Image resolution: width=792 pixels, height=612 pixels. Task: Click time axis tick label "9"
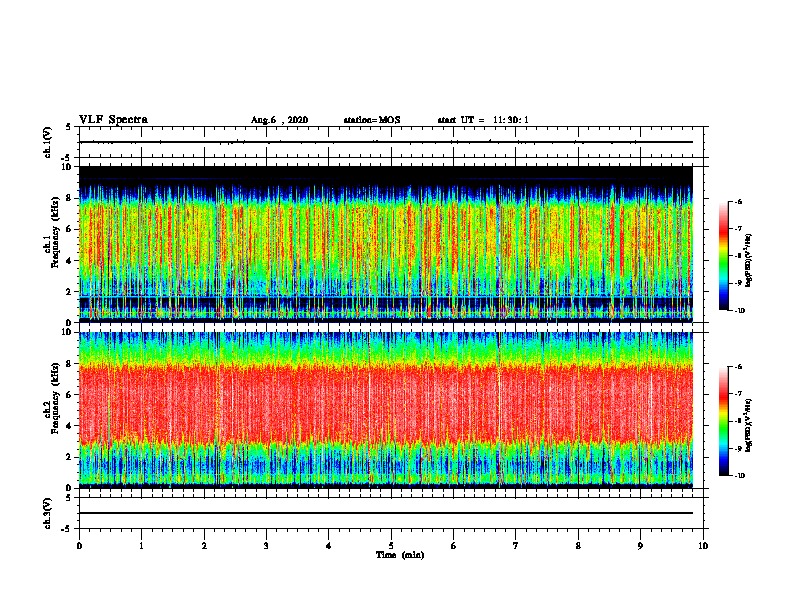pyautogui.click(x=640, y=545)
